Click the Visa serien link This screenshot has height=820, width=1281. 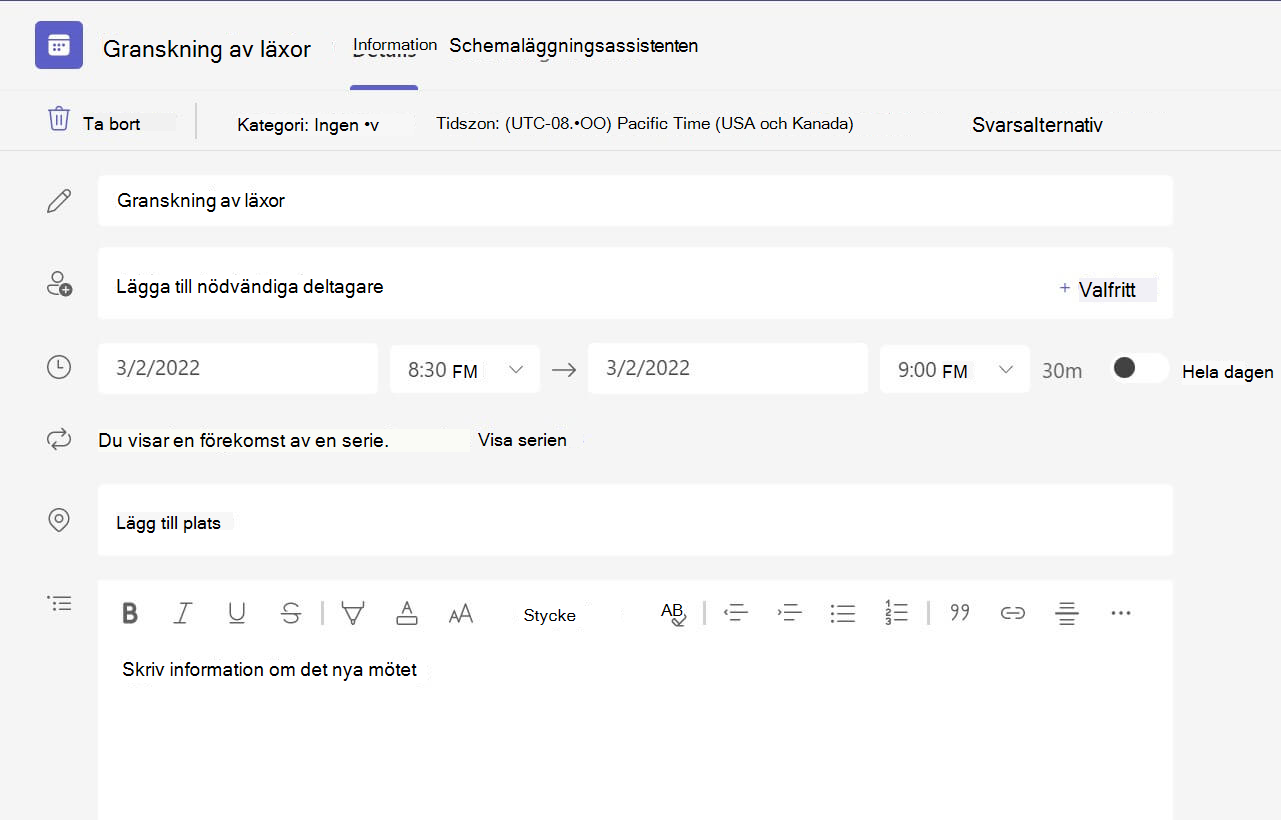(x=522, y=440)
